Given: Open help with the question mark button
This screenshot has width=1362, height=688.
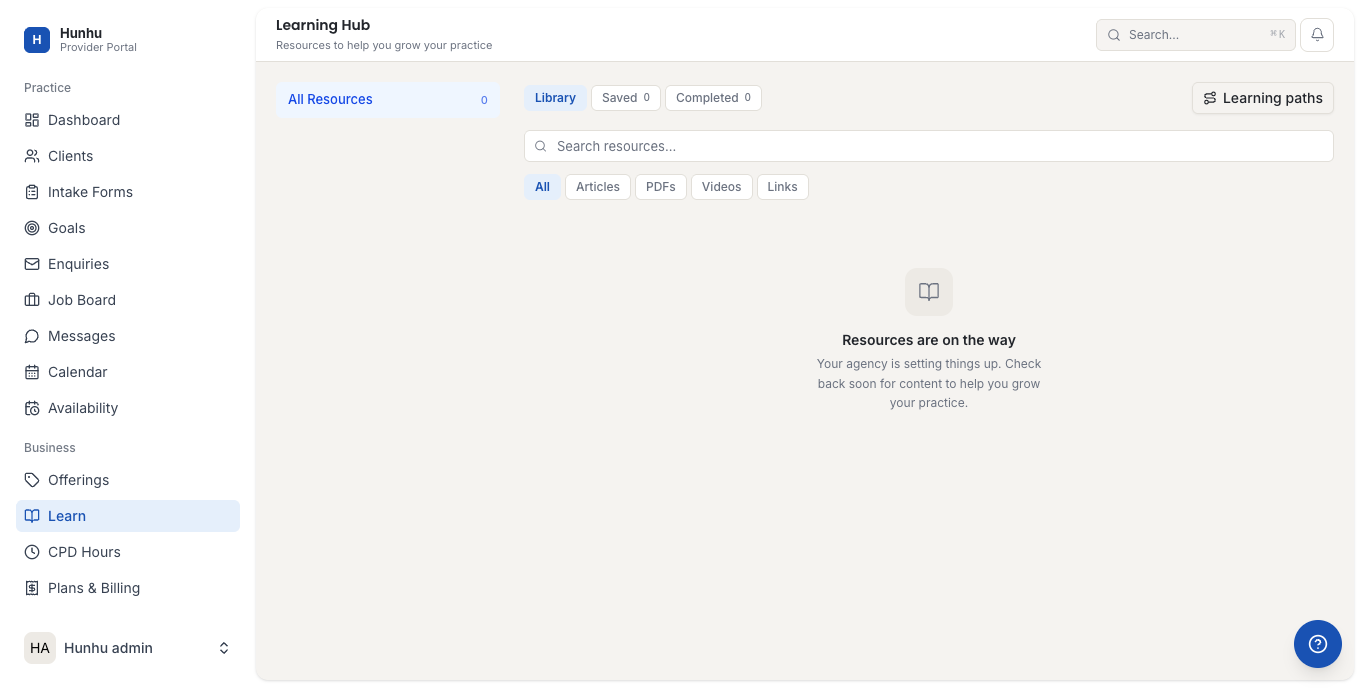Looking at the screenshot, I should point(1318,644).
